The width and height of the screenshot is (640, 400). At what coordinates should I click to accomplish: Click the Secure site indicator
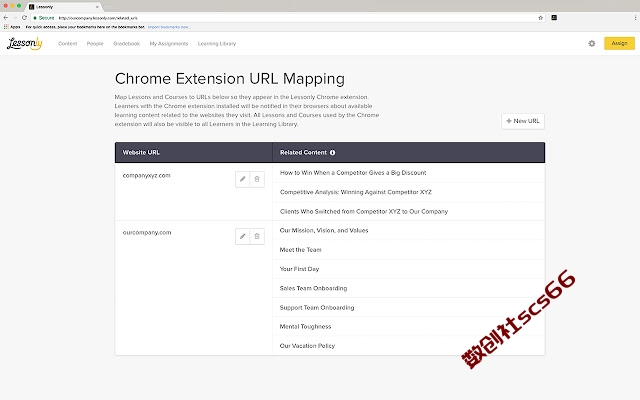(44, 18)
